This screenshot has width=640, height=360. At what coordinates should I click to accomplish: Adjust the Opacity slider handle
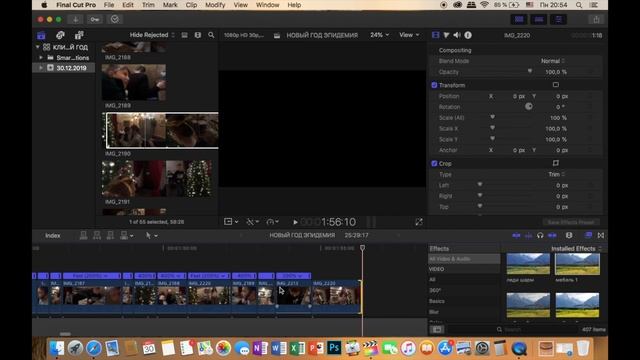[529, 71]
